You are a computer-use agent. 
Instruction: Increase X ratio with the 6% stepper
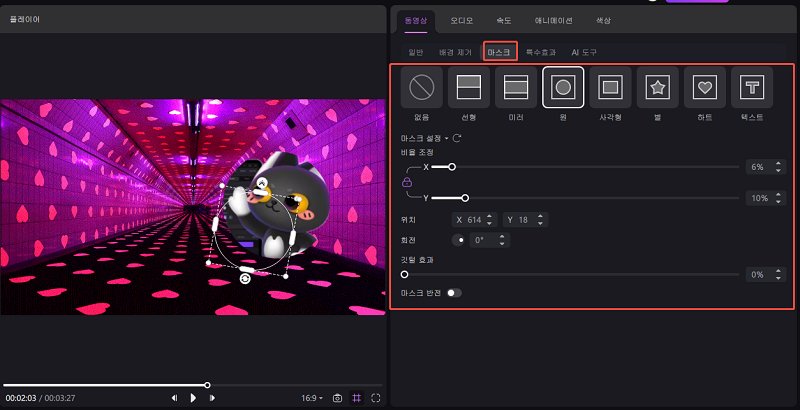click(x=778, y=164)
